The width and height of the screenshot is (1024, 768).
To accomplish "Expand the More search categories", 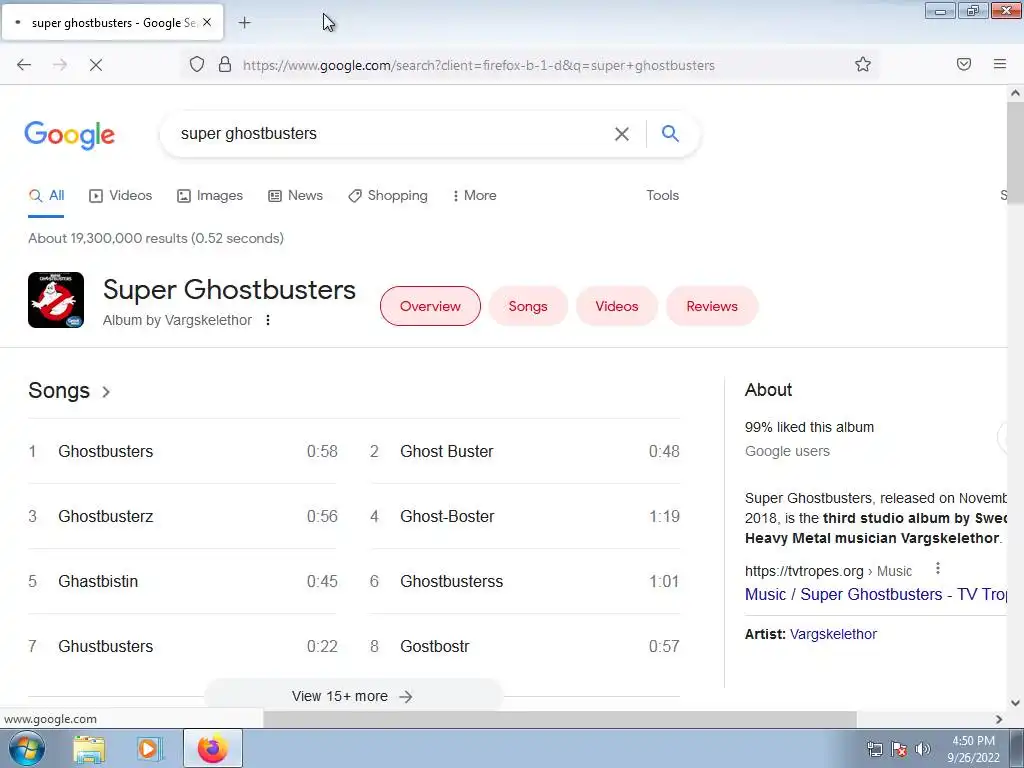I will click(474, 195).
